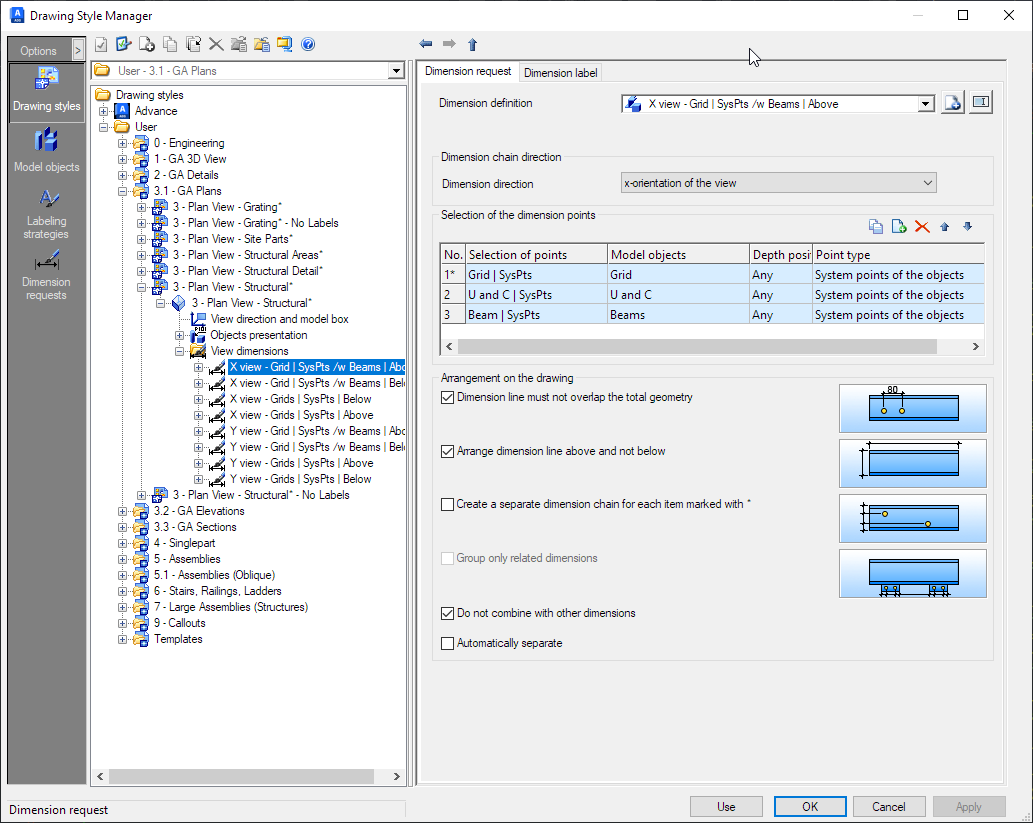This screenshot has width=1033, height=823.
Task: Click the yellow folder export toolbar icon
Action: point(262,44)
